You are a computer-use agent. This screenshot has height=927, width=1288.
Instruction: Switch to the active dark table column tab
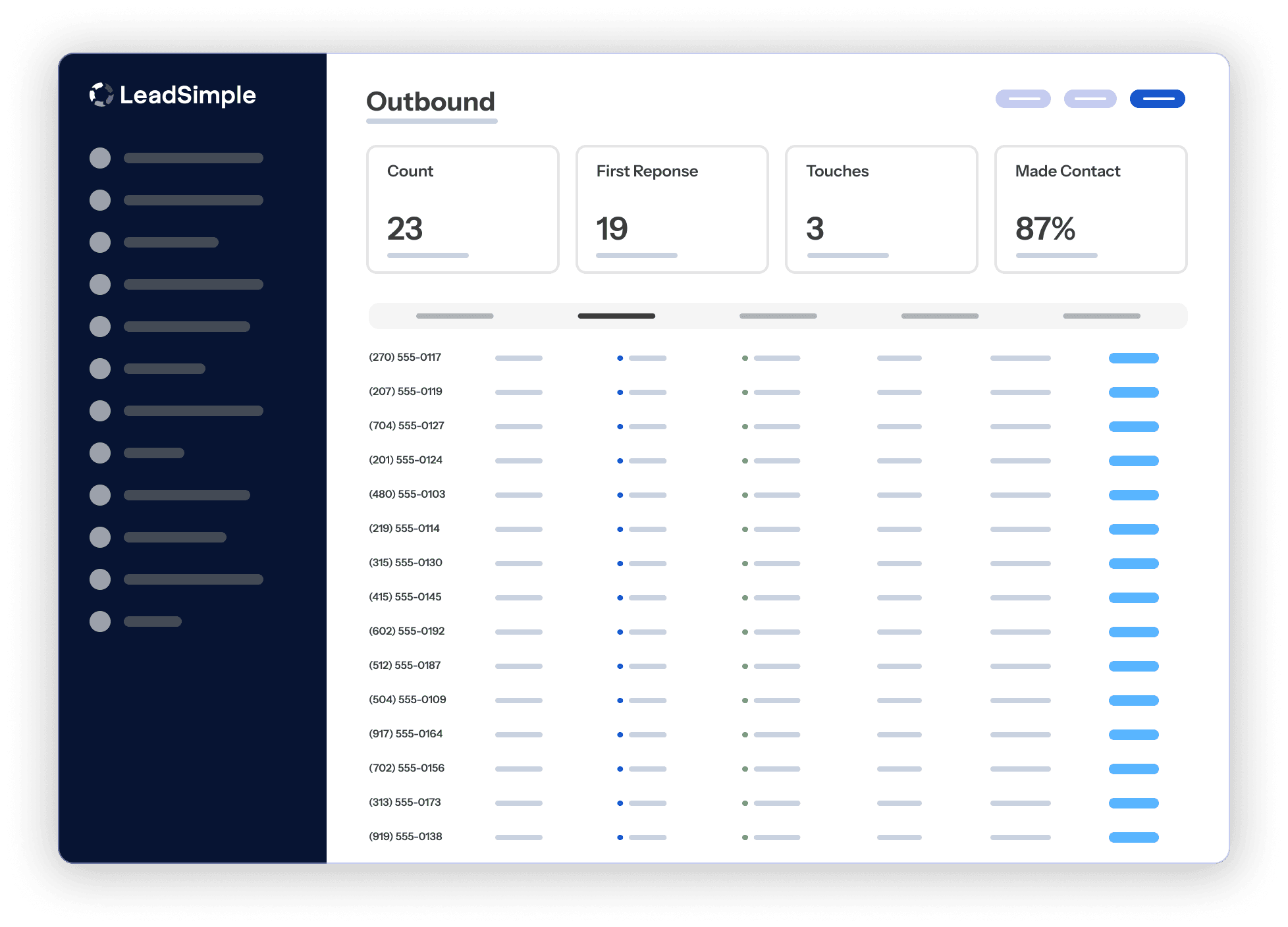pos(616,316)
